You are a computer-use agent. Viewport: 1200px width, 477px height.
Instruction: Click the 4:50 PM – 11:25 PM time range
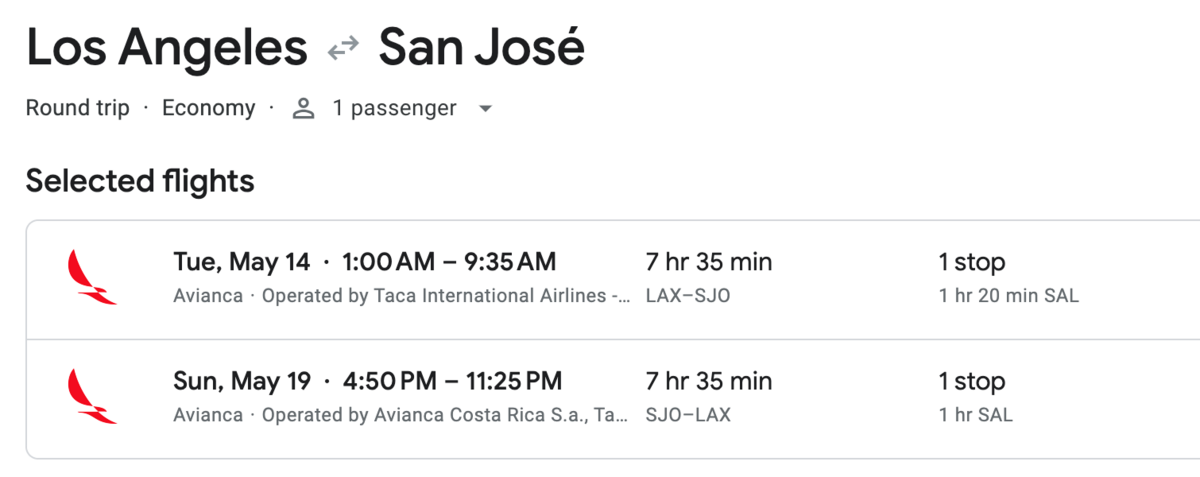coord(452,381)
